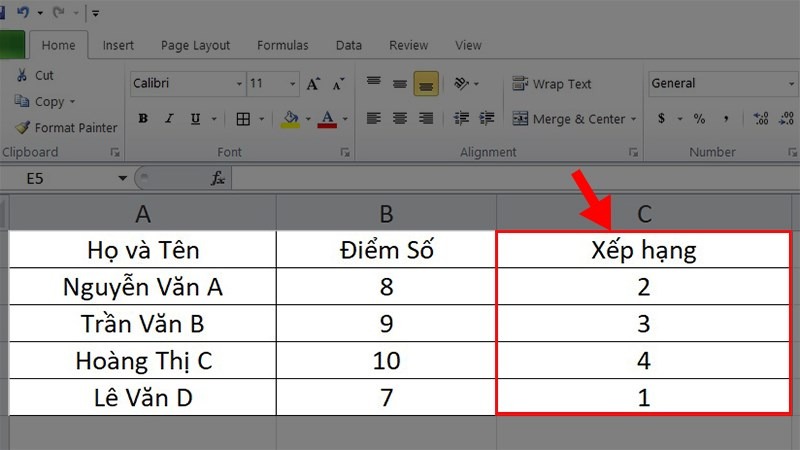800x450 pixels.
Task: Expand Merge & Center options arrow
Action: click(634, 119)
